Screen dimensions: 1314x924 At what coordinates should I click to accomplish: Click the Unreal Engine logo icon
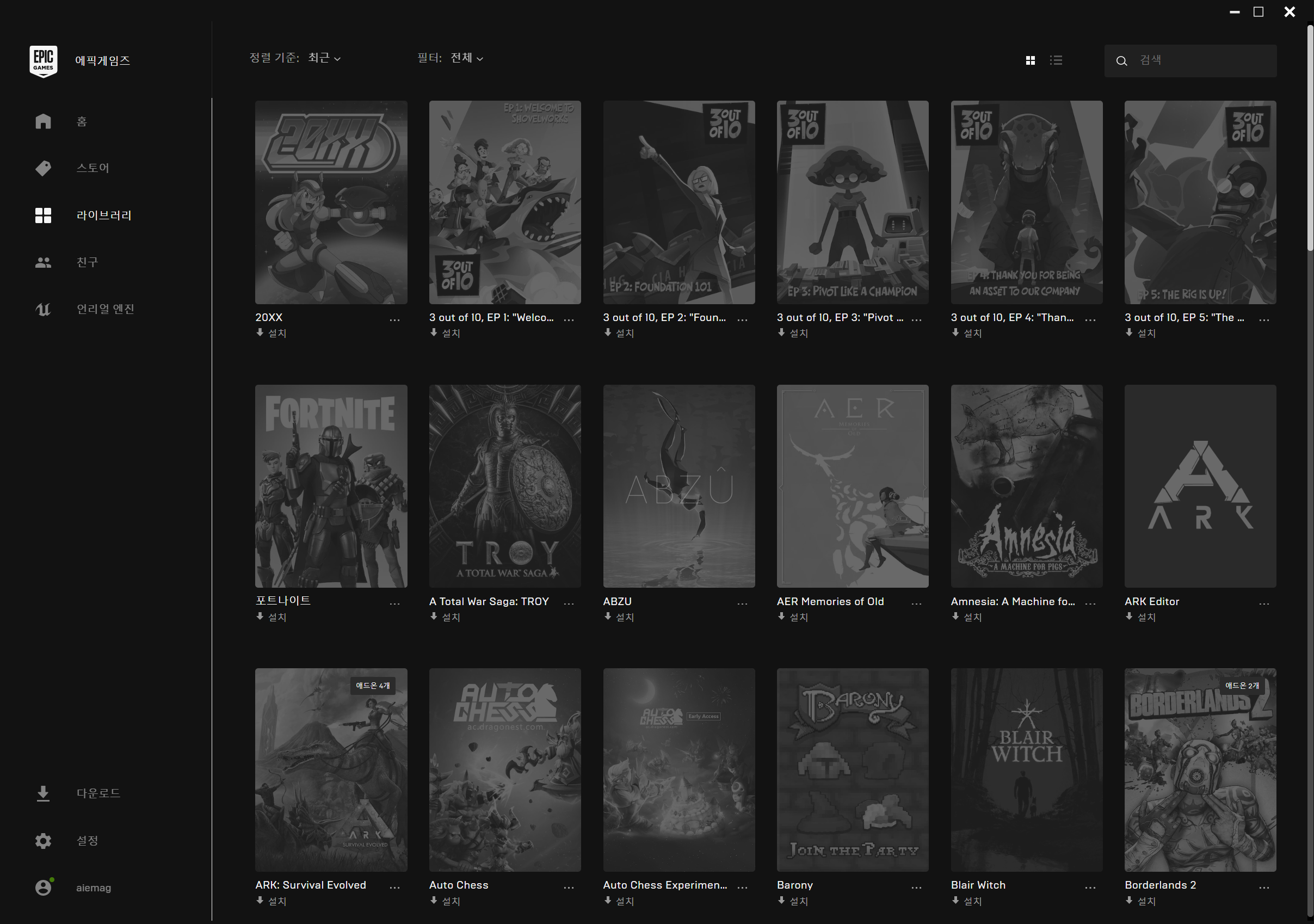44,310
